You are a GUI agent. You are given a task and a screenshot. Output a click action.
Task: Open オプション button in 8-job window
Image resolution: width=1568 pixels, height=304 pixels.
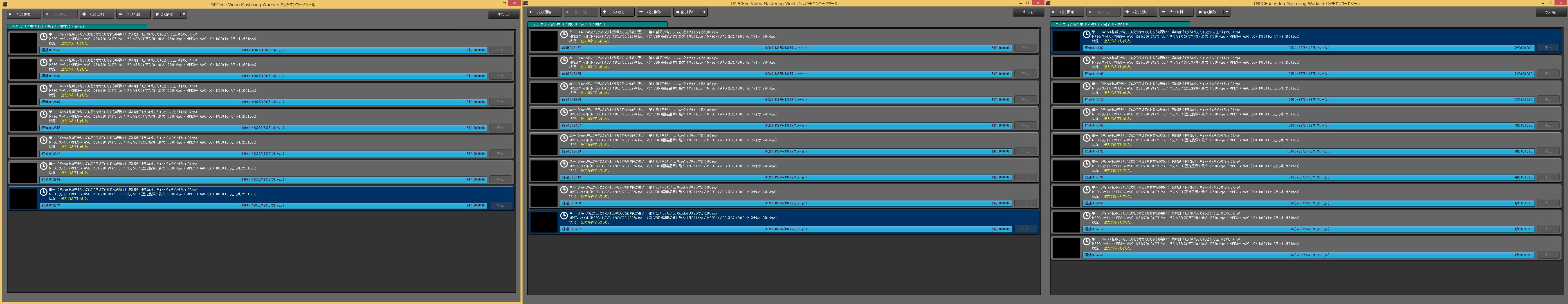coord(1028,12)
